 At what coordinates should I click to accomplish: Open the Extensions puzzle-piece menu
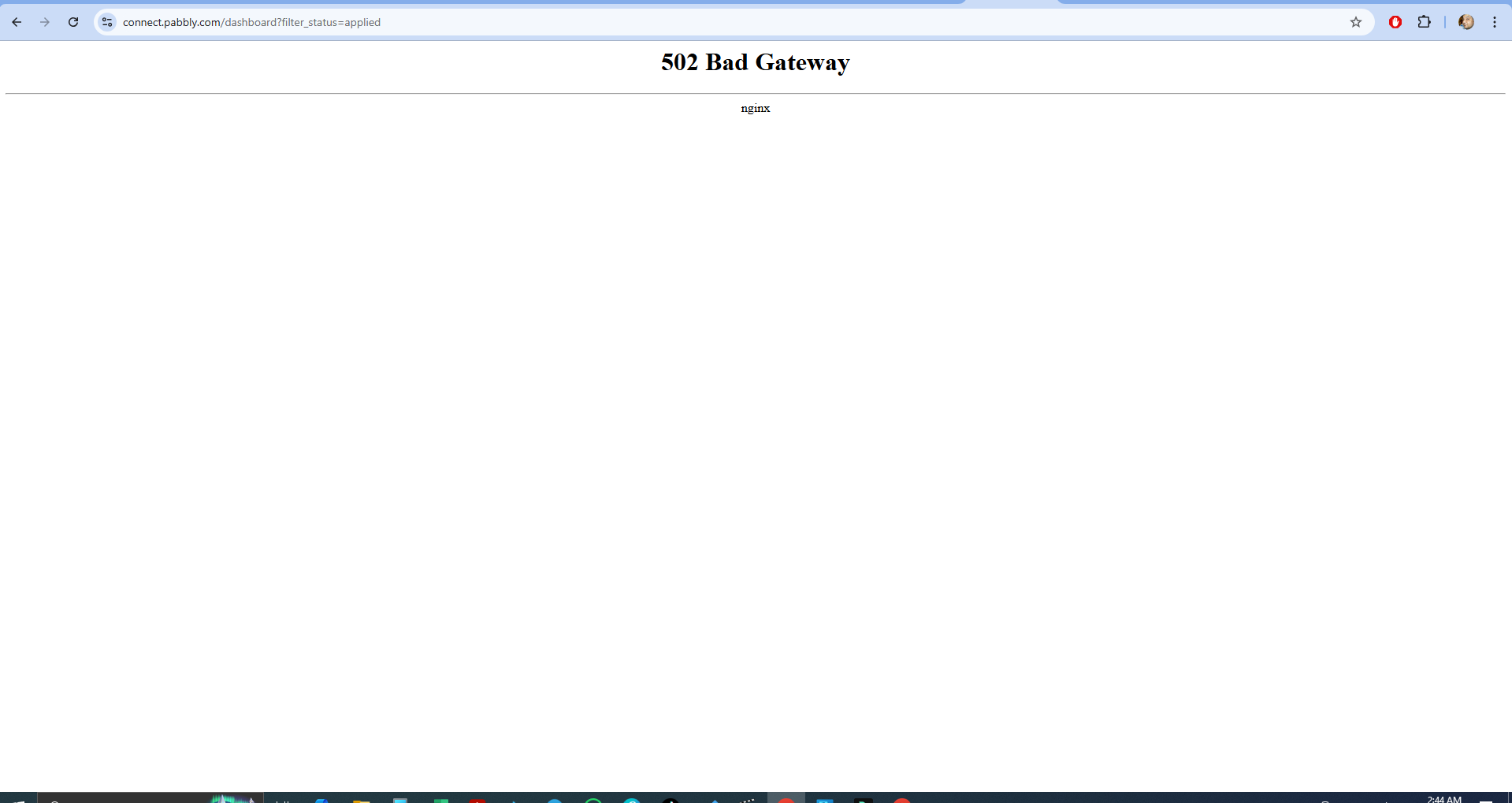point(1424,22)
